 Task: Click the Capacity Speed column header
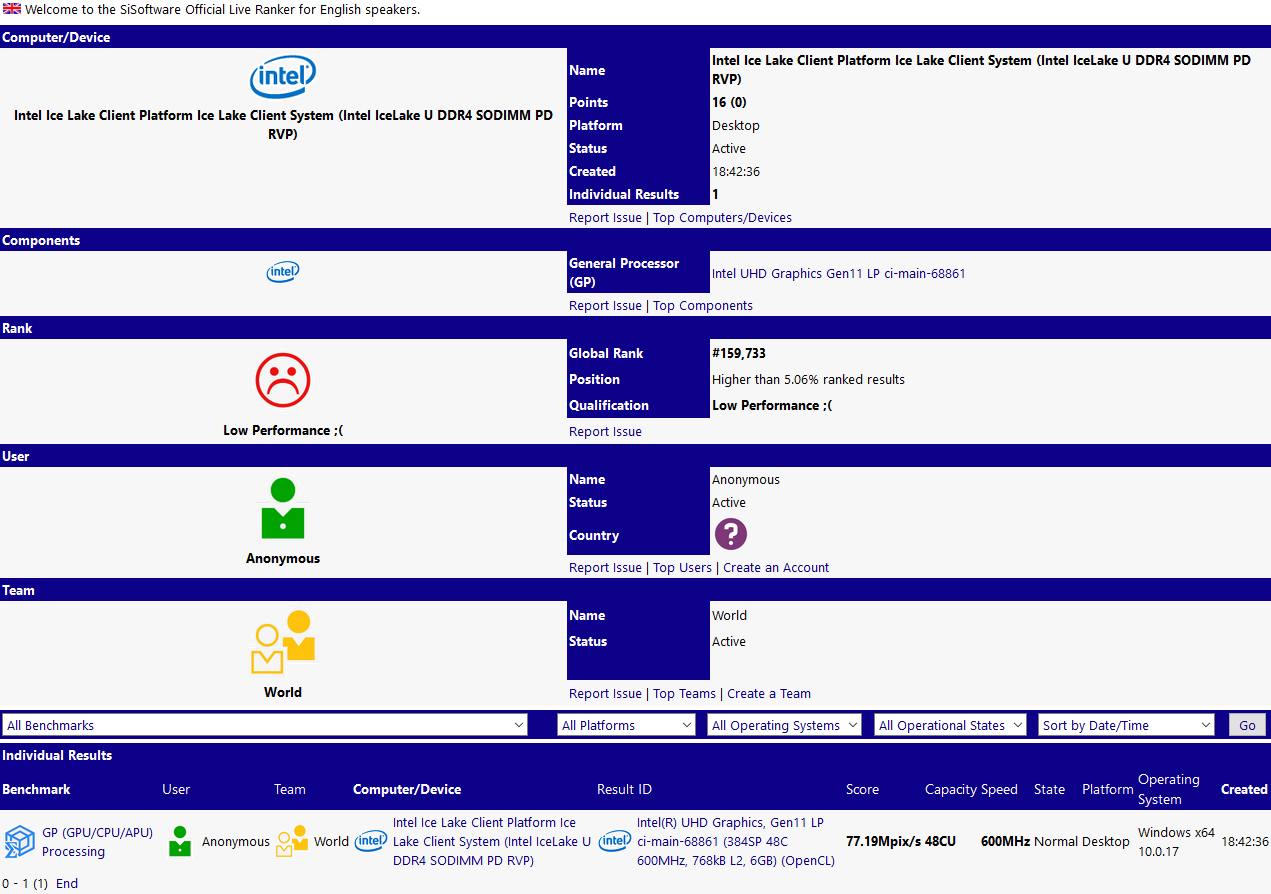[971, 789]
